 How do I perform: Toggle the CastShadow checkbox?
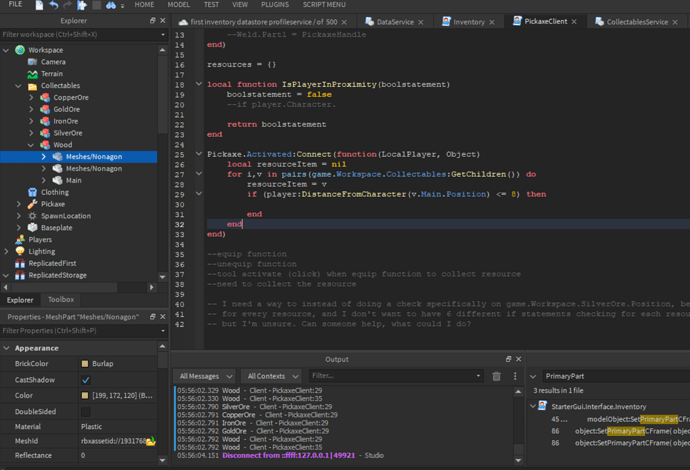click(x=86, y=380)
